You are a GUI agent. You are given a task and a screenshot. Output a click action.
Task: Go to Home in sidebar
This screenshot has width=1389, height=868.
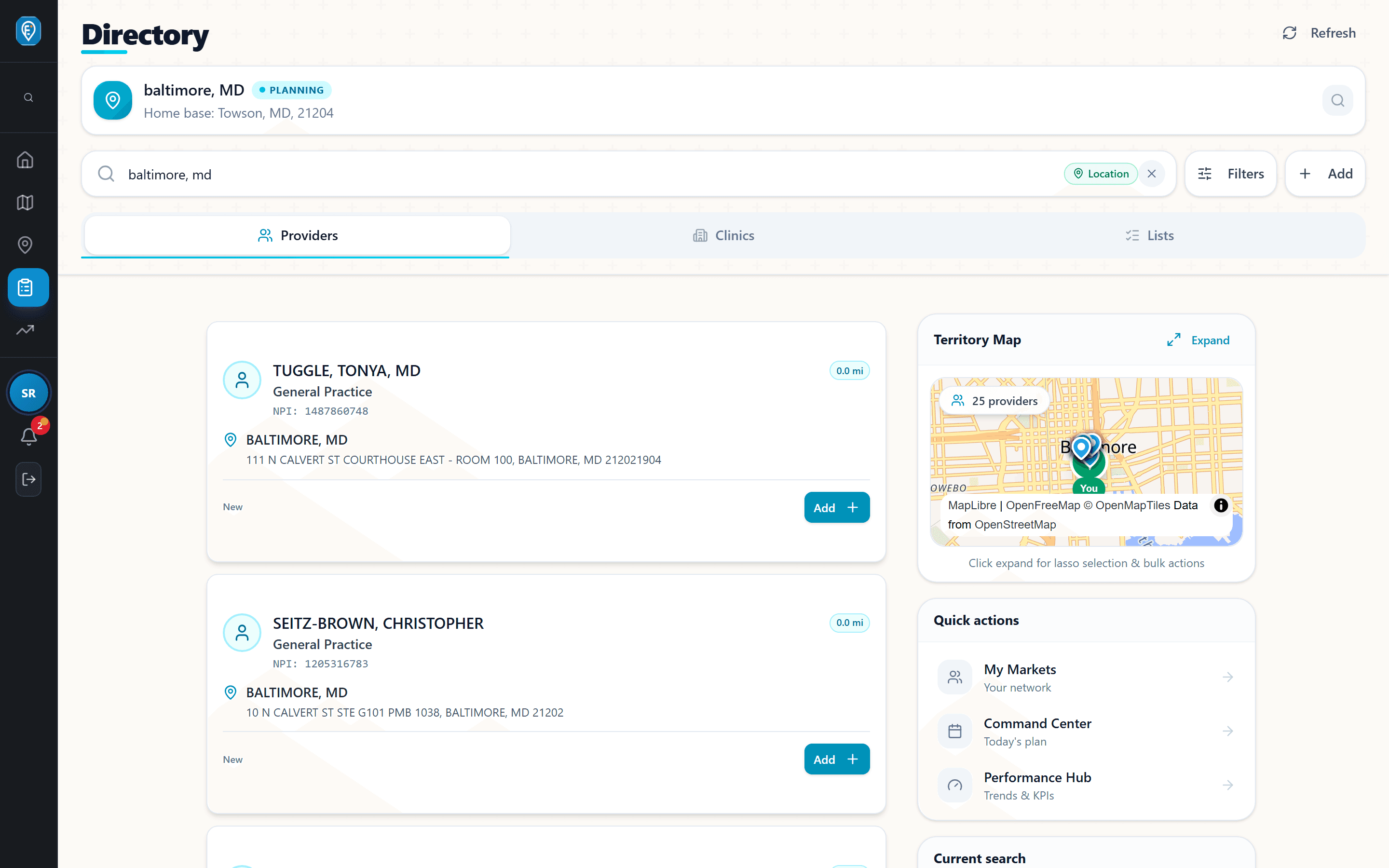(x=25, y=160)
